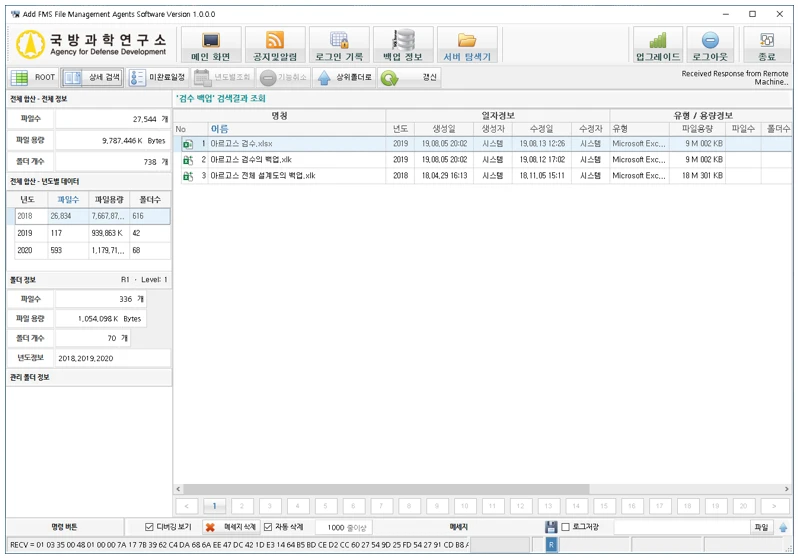Click the blue R indicator in status bar

click(x=551, y=545)
